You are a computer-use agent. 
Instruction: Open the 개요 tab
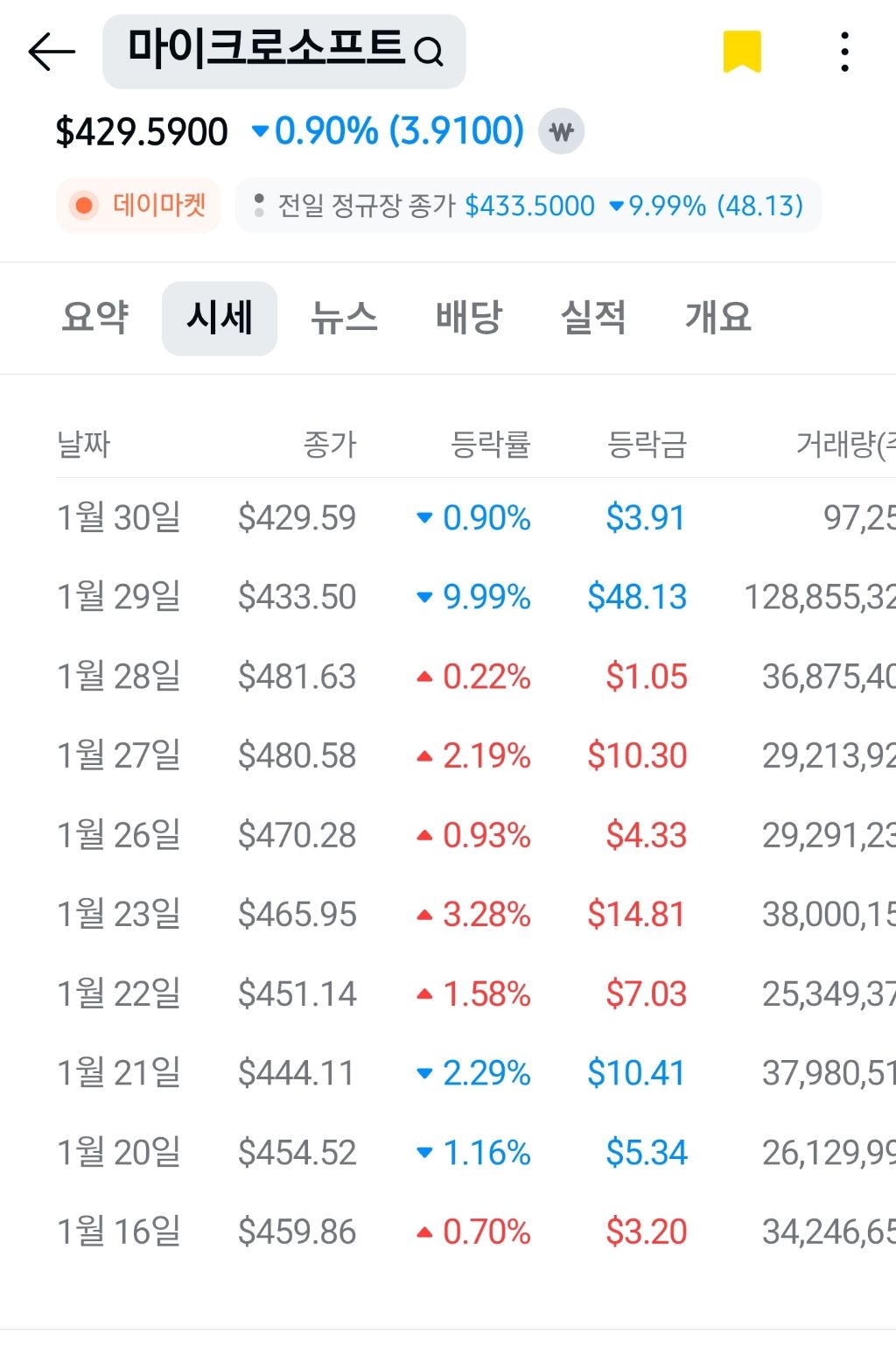pyautogui.click(x=718, y=318)
